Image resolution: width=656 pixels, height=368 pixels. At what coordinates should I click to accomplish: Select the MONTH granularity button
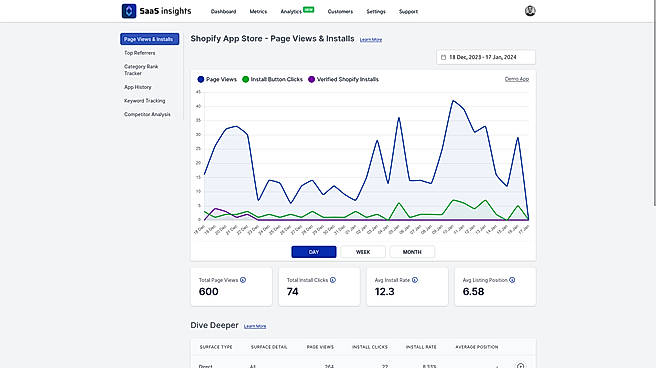pos(412,252)
